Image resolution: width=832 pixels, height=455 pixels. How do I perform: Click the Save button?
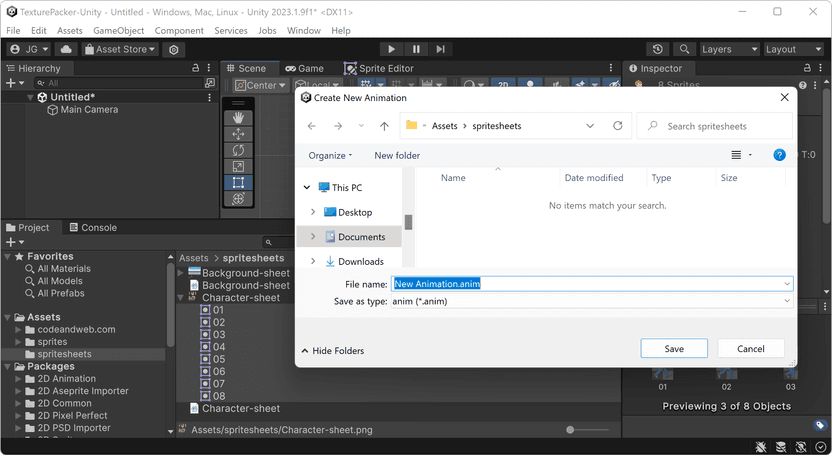point(674,348)
